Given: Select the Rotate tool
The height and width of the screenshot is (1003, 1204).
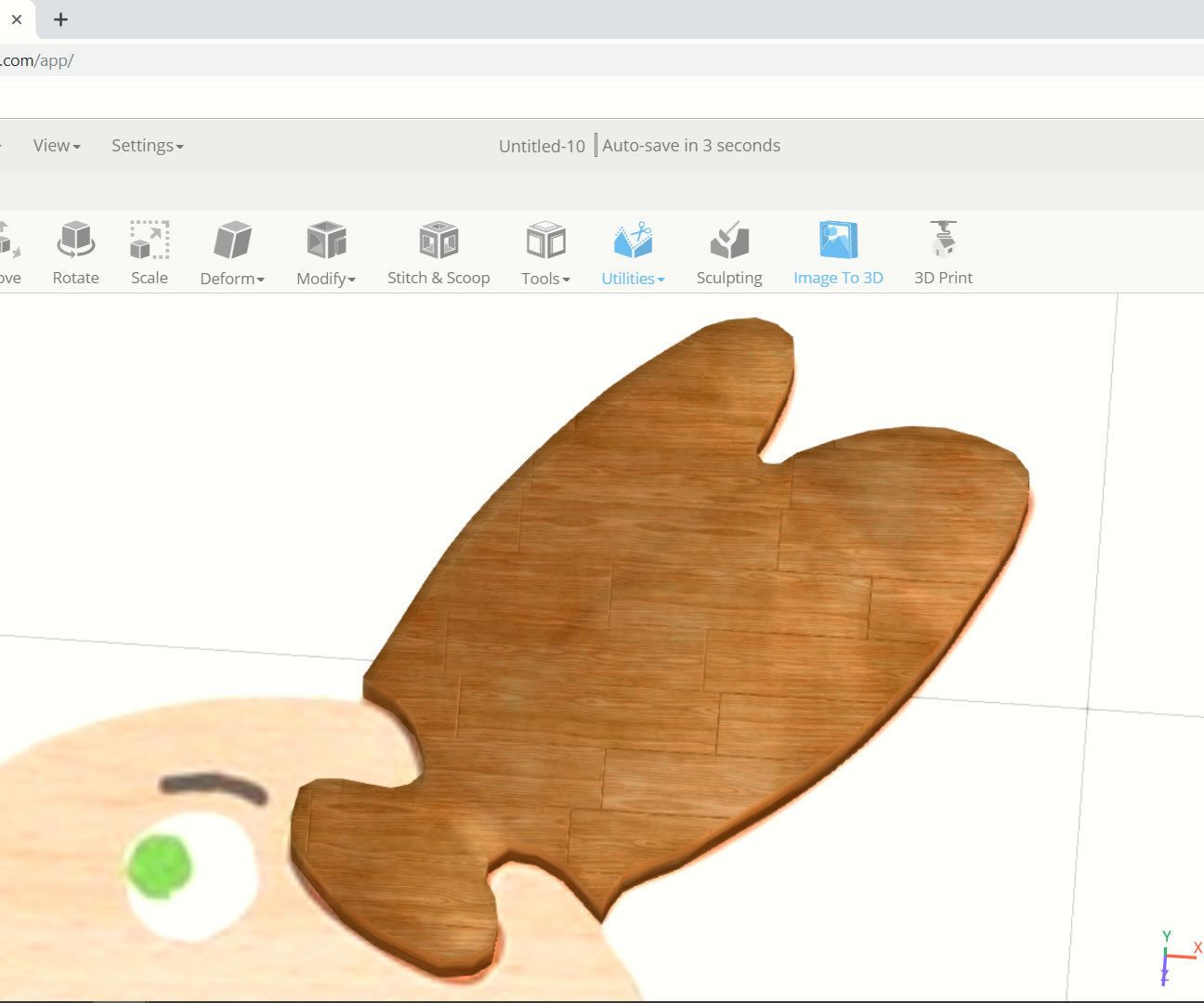Looking at the screenshot, I should (75, 249).
